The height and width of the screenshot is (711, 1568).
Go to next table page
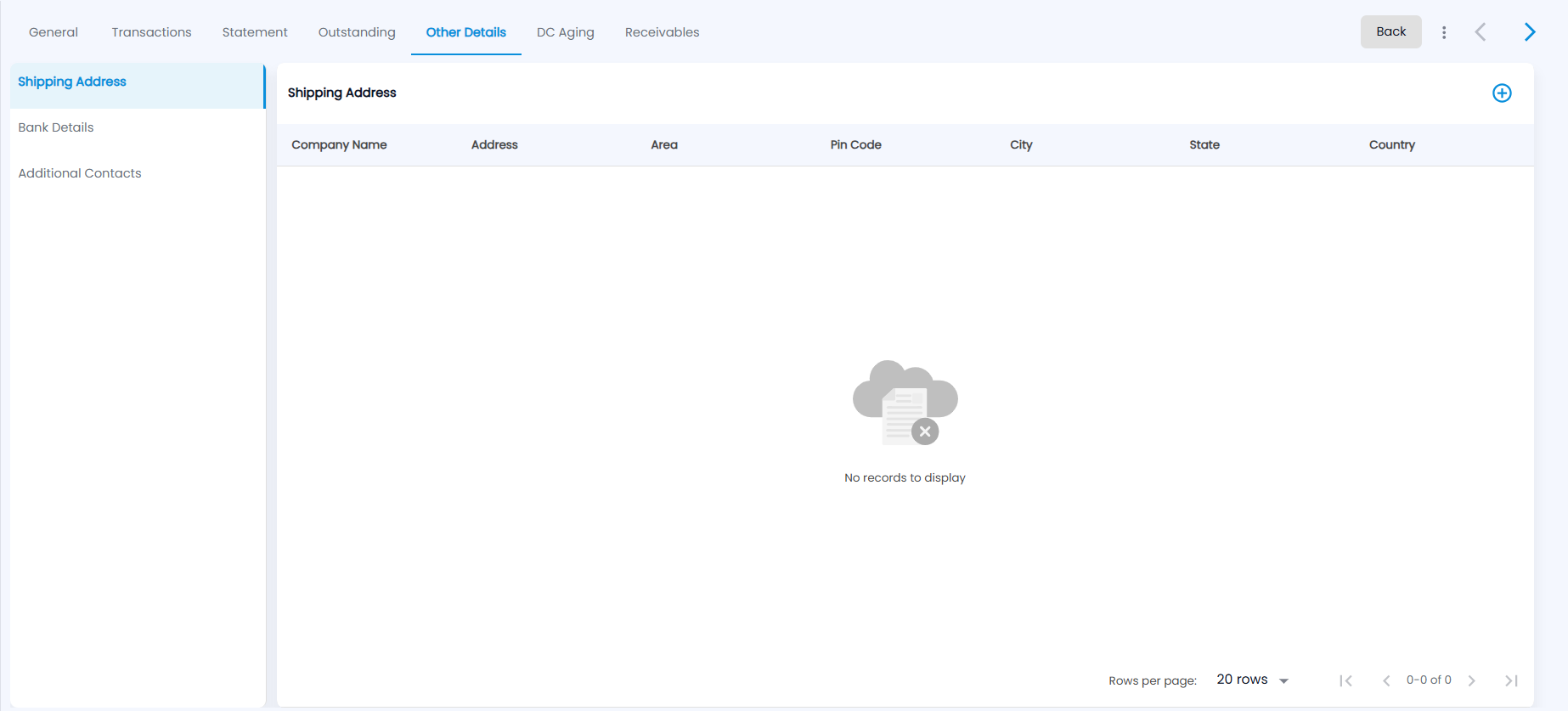(x=1472, y=680)
